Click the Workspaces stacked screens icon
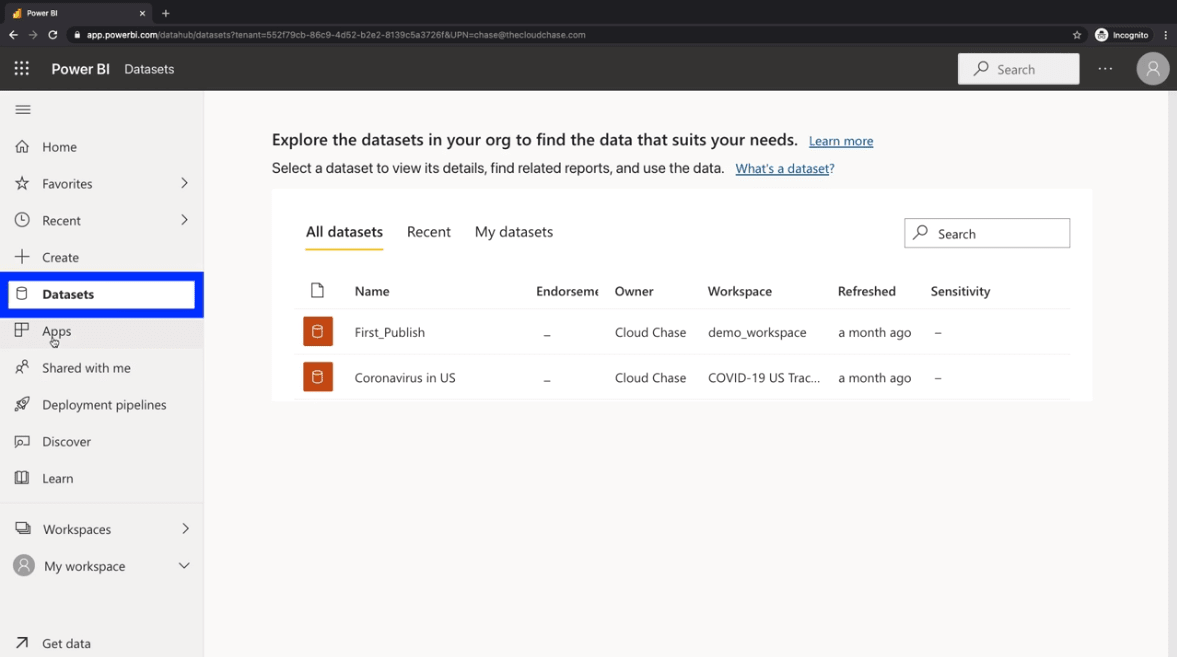Image resolution: width=1177 pixels, height=657 pixels. point(23,529)
